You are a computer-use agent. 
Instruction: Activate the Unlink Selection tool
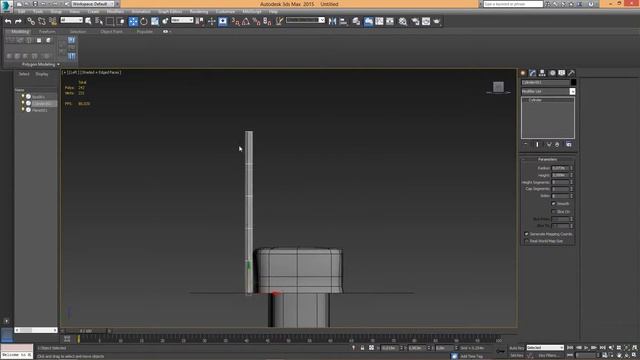pyautogui.click(x=42, y=21)
